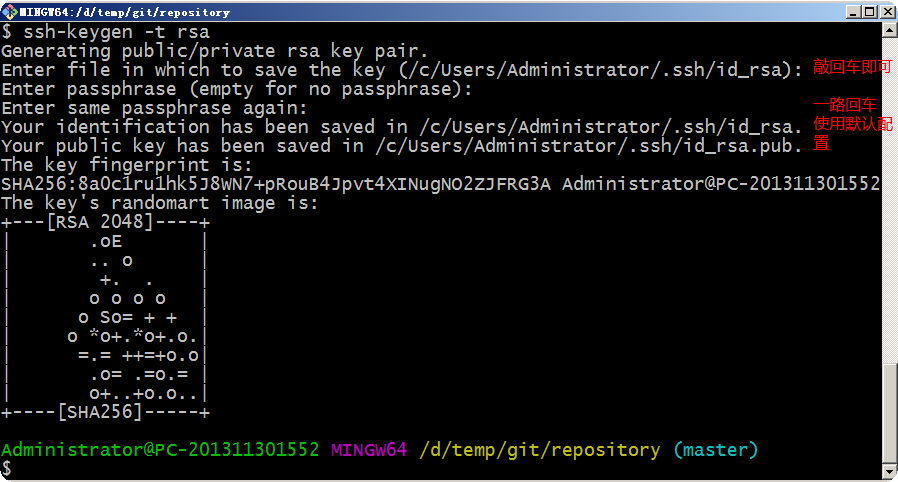Screen dimensions: 898x482
Task: Click the green Administrator@PC-201311301552 prompt text
Action: tap(160, 450)
